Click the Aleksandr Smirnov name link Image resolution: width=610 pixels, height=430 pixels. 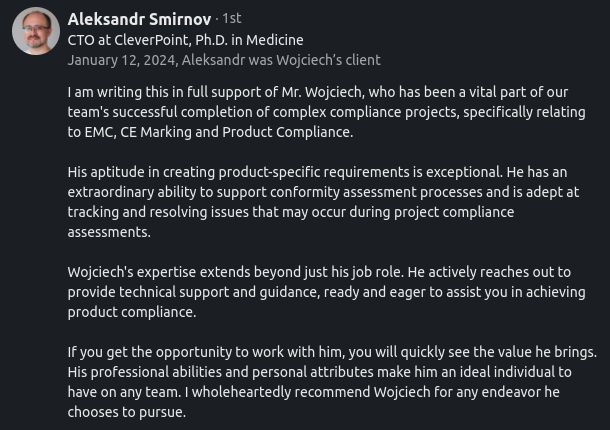click(139, 19)
